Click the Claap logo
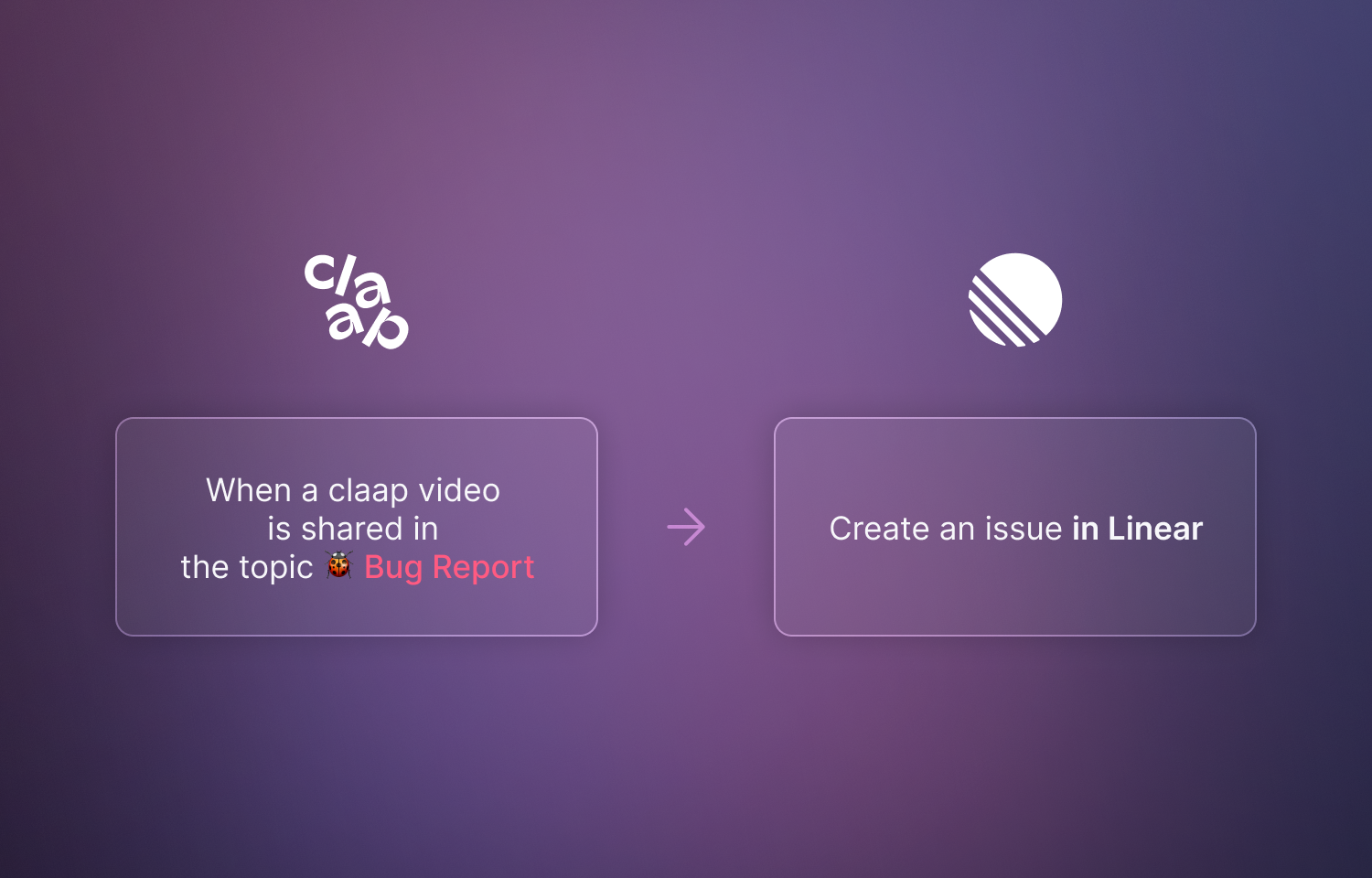The height and width of the screenshot is (878, 1372). click(x=357, y=301)
